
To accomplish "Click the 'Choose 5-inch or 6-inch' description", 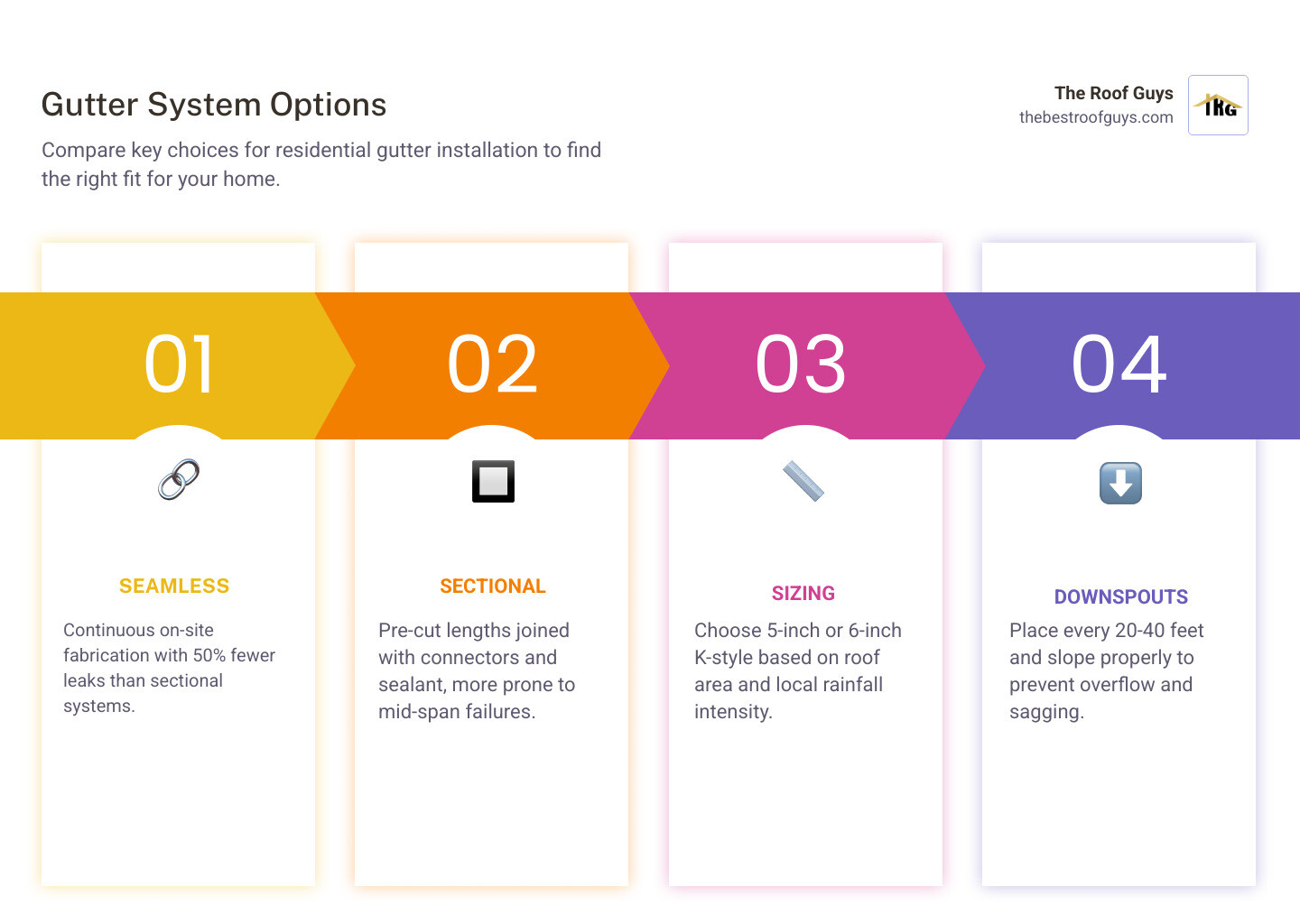I will (798, 671).
